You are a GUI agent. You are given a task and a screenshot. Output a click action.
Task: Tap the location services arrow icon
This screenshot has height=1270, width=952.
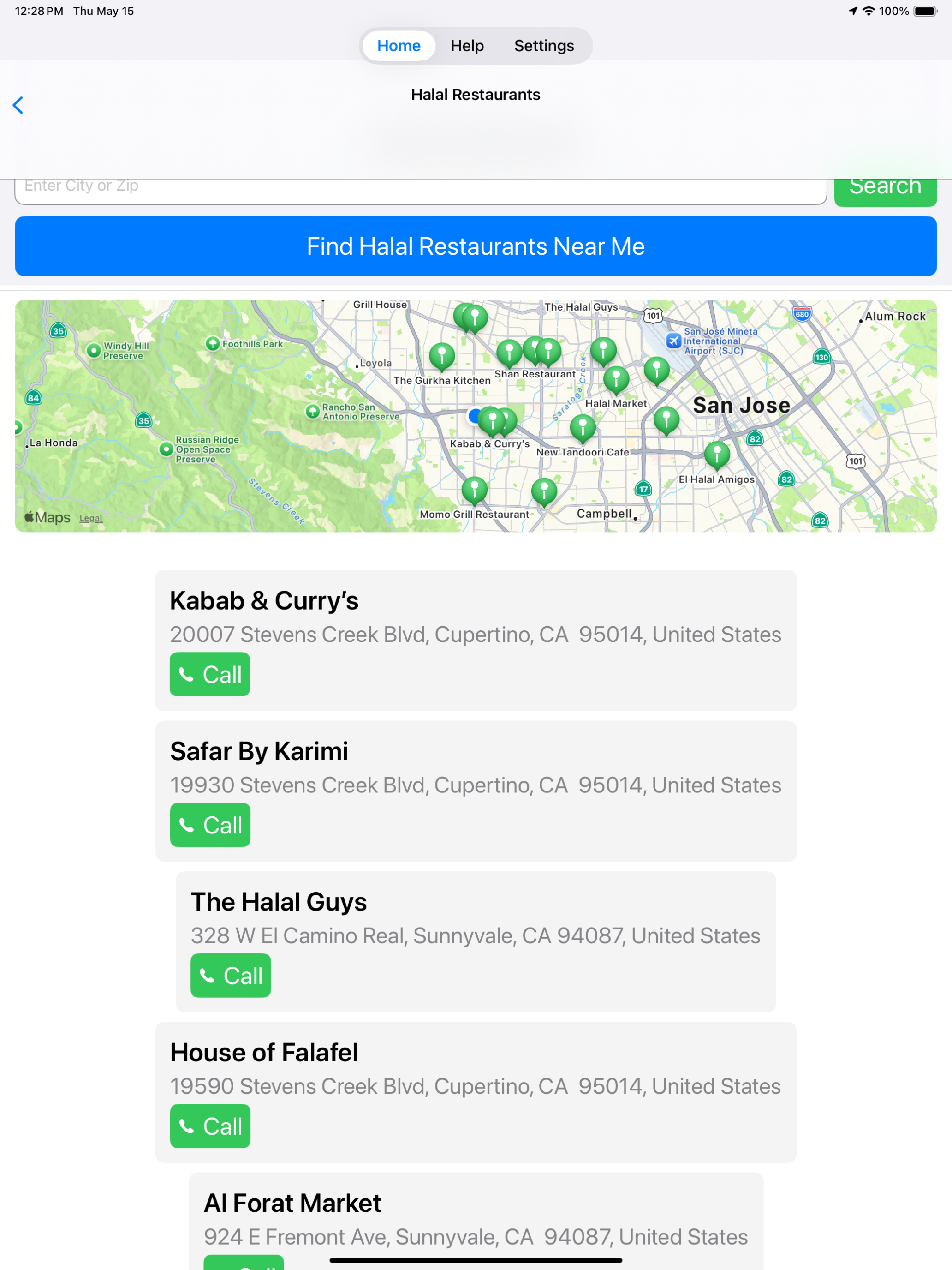click(853, 11)
